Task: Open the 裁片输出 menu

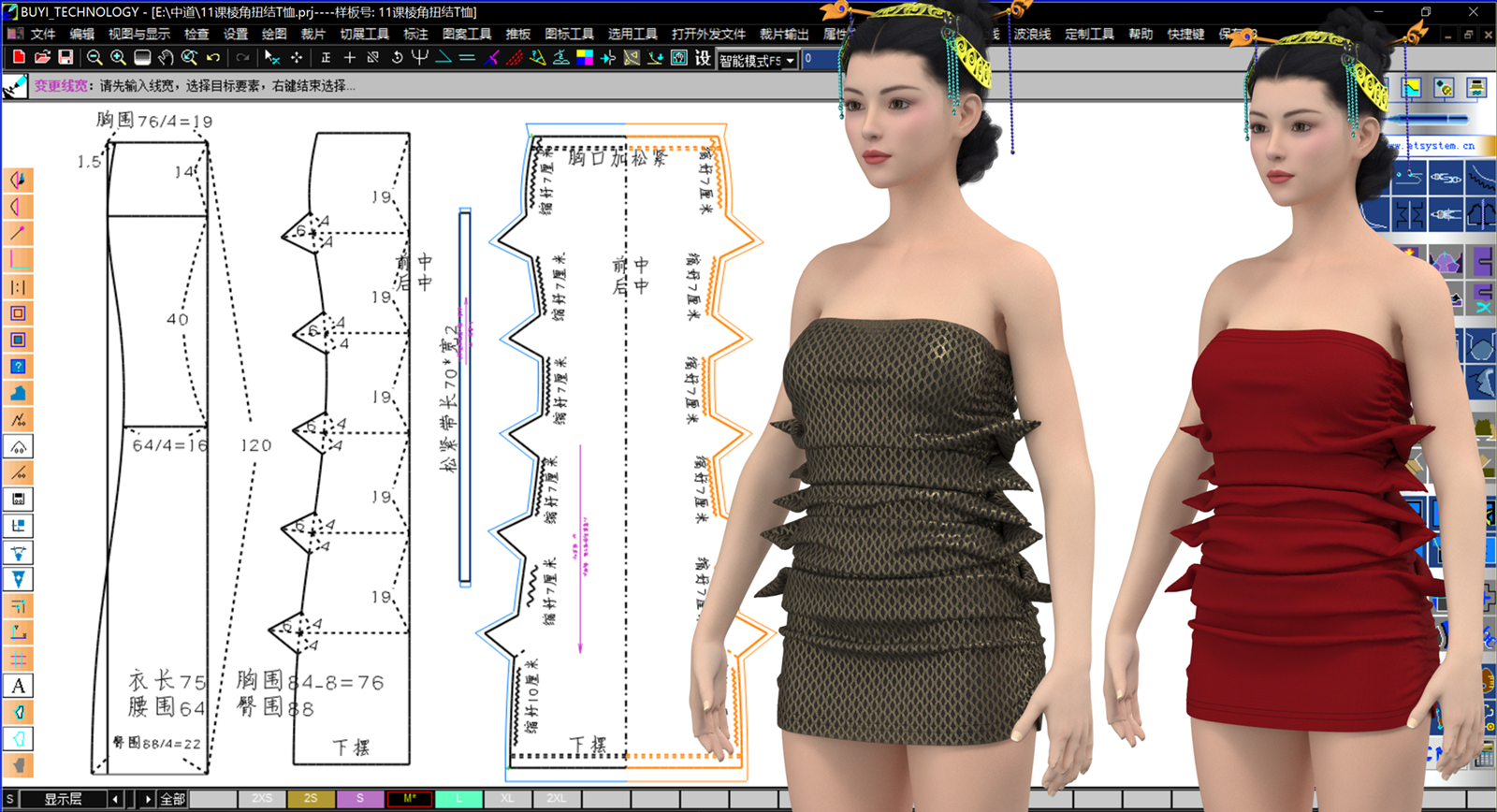Action: [784, 34]
